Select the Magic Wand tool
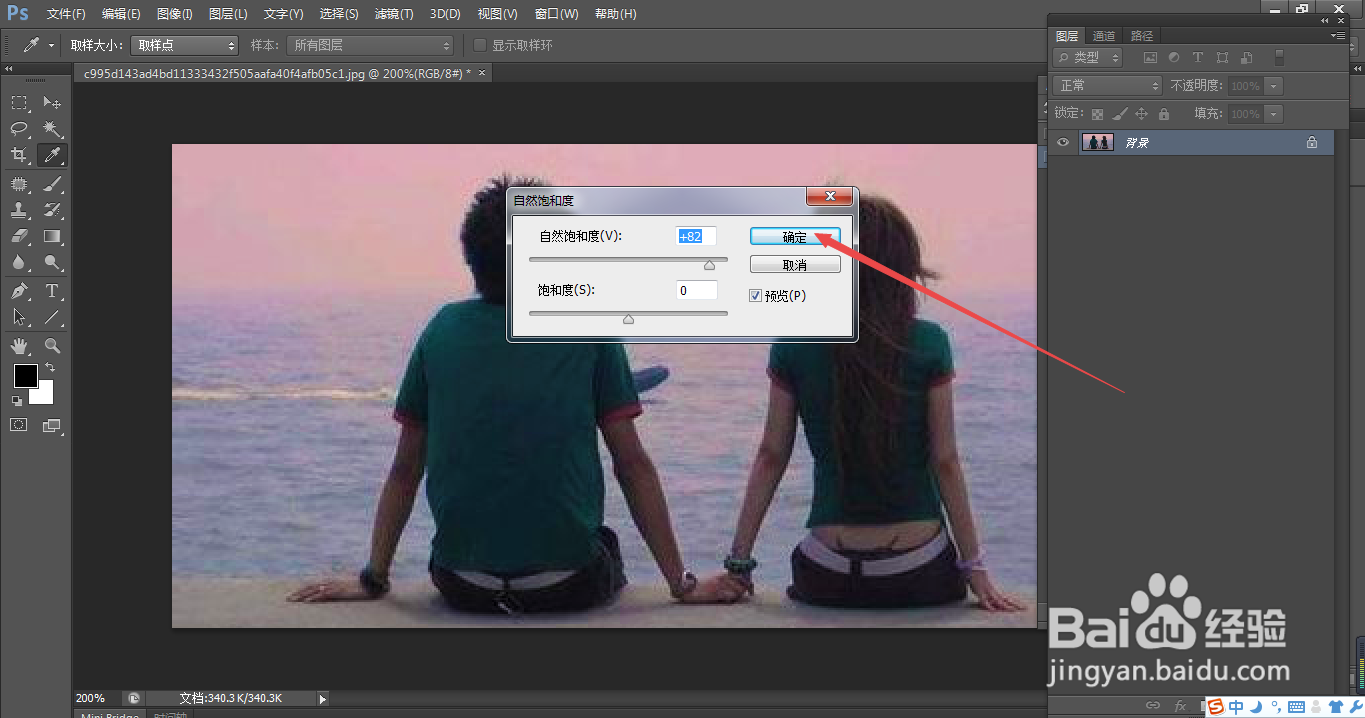The image size is (1365, 718). (52, 129)
